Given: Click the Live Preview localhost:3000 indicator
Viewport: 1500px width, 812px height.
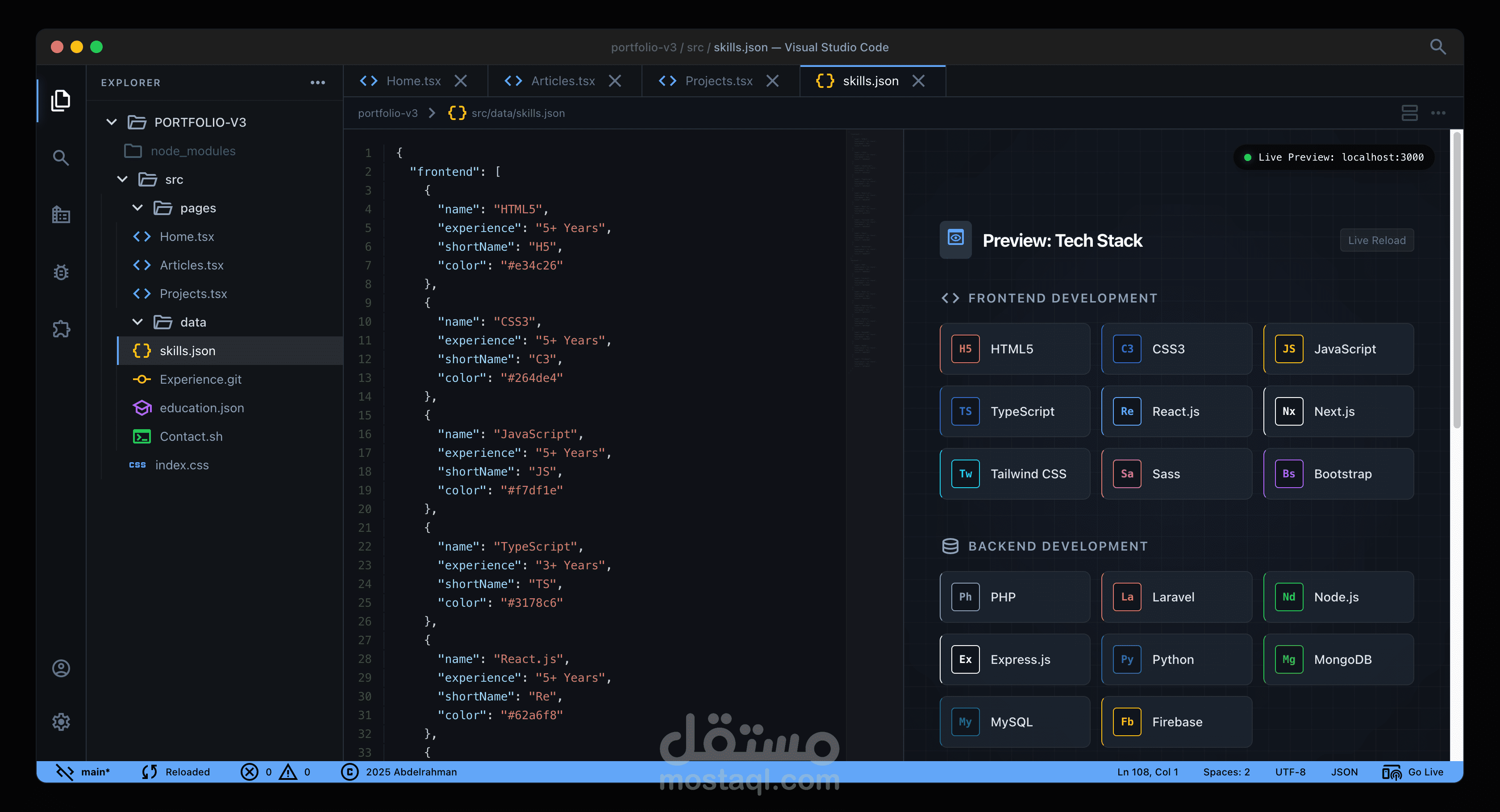Looking at the screenshot, I should click(1333, 157).
